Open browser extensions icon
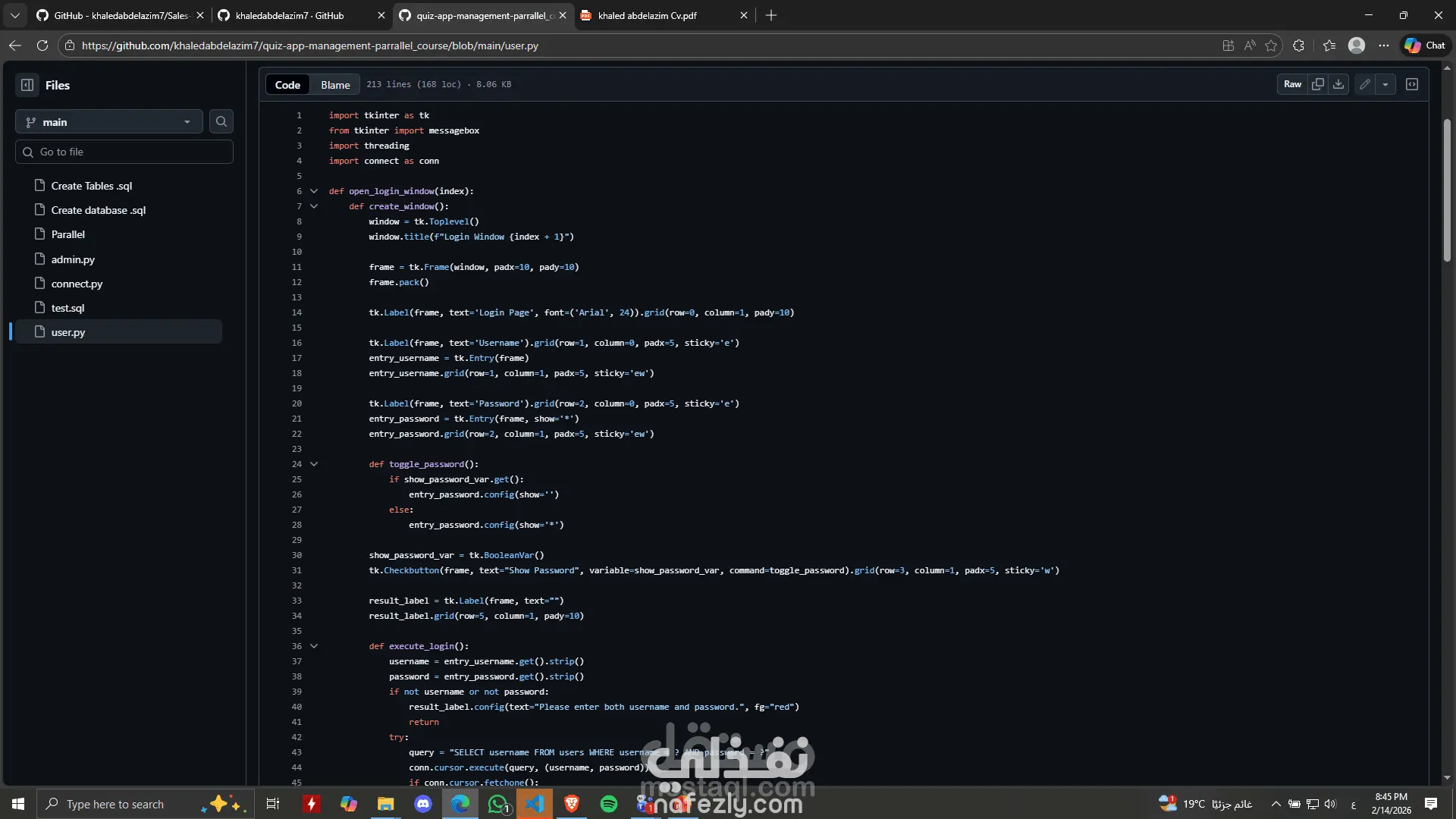This screenshot has width=1456, height=819. 1298,45
